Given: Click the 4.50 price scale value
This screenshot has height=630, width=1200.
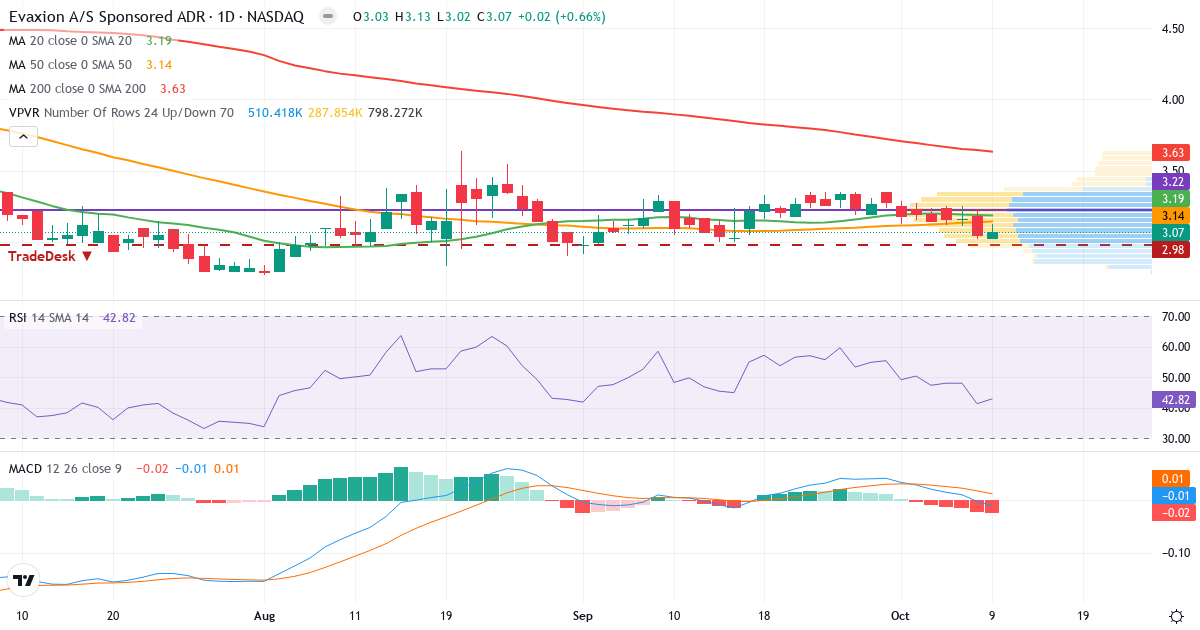Looking at the screenshot, I should [x=1172, y=30].
